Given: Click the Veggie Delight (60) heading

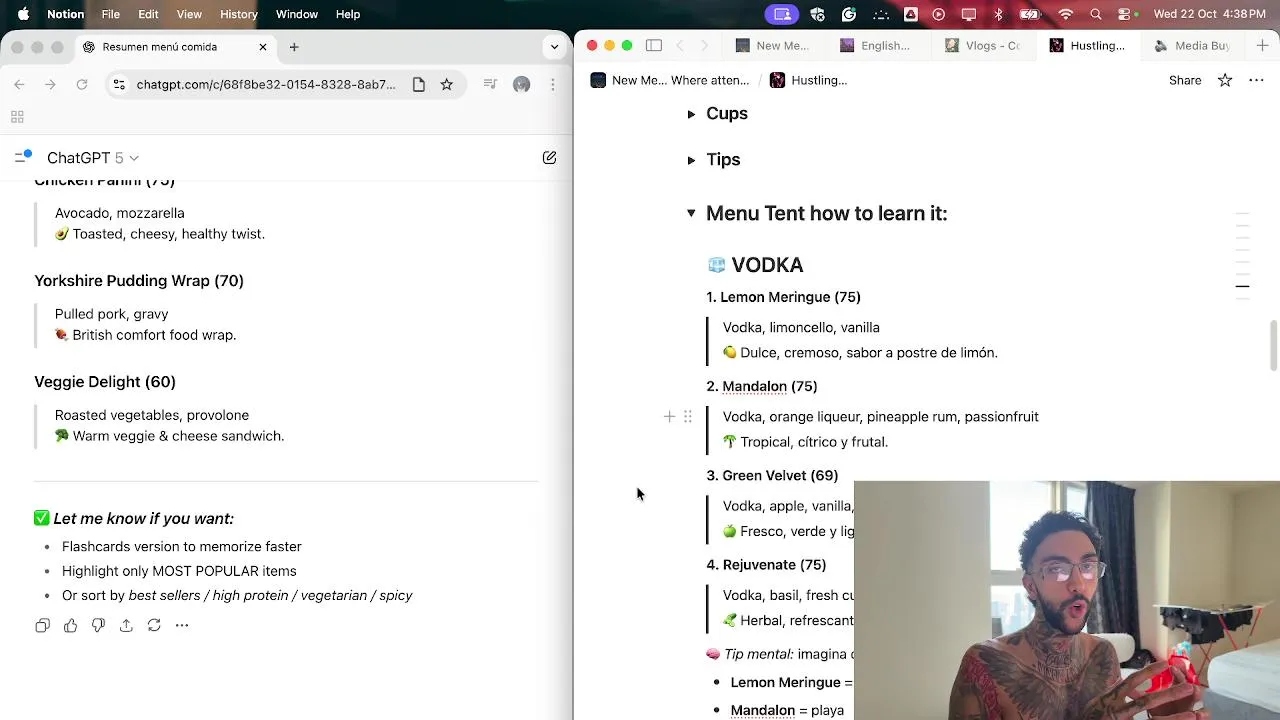Looking at the screenshot, I should (x=105, y=382).
